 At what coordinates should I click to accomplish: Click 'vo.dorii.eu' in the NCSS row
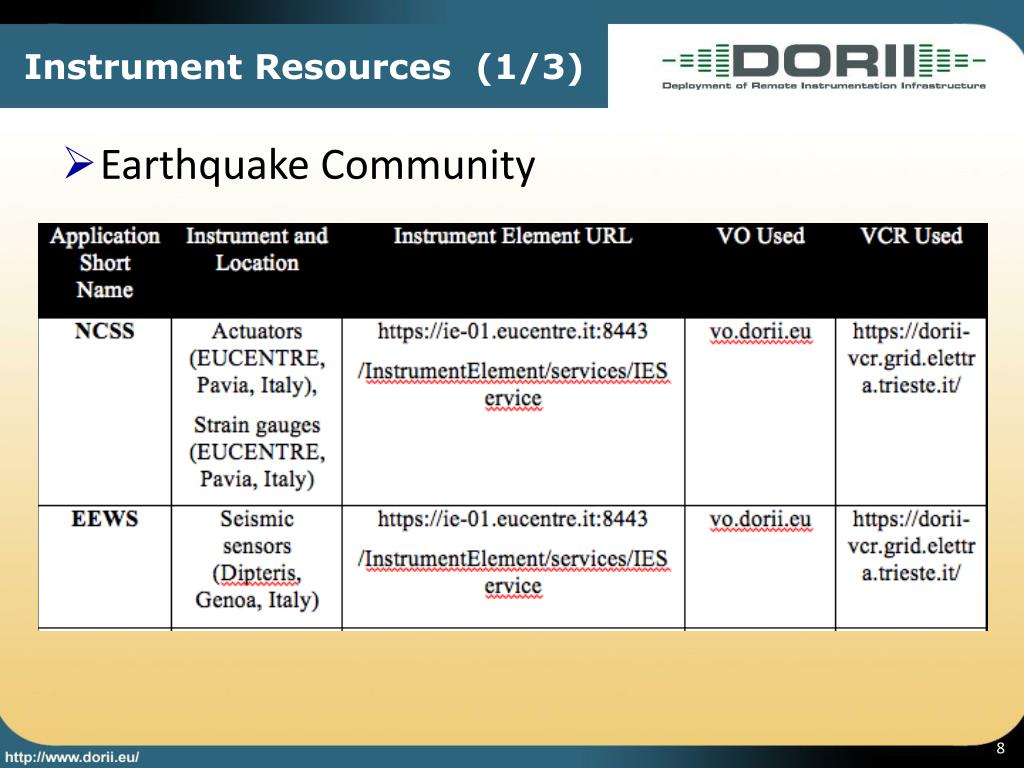click(760, 332)
